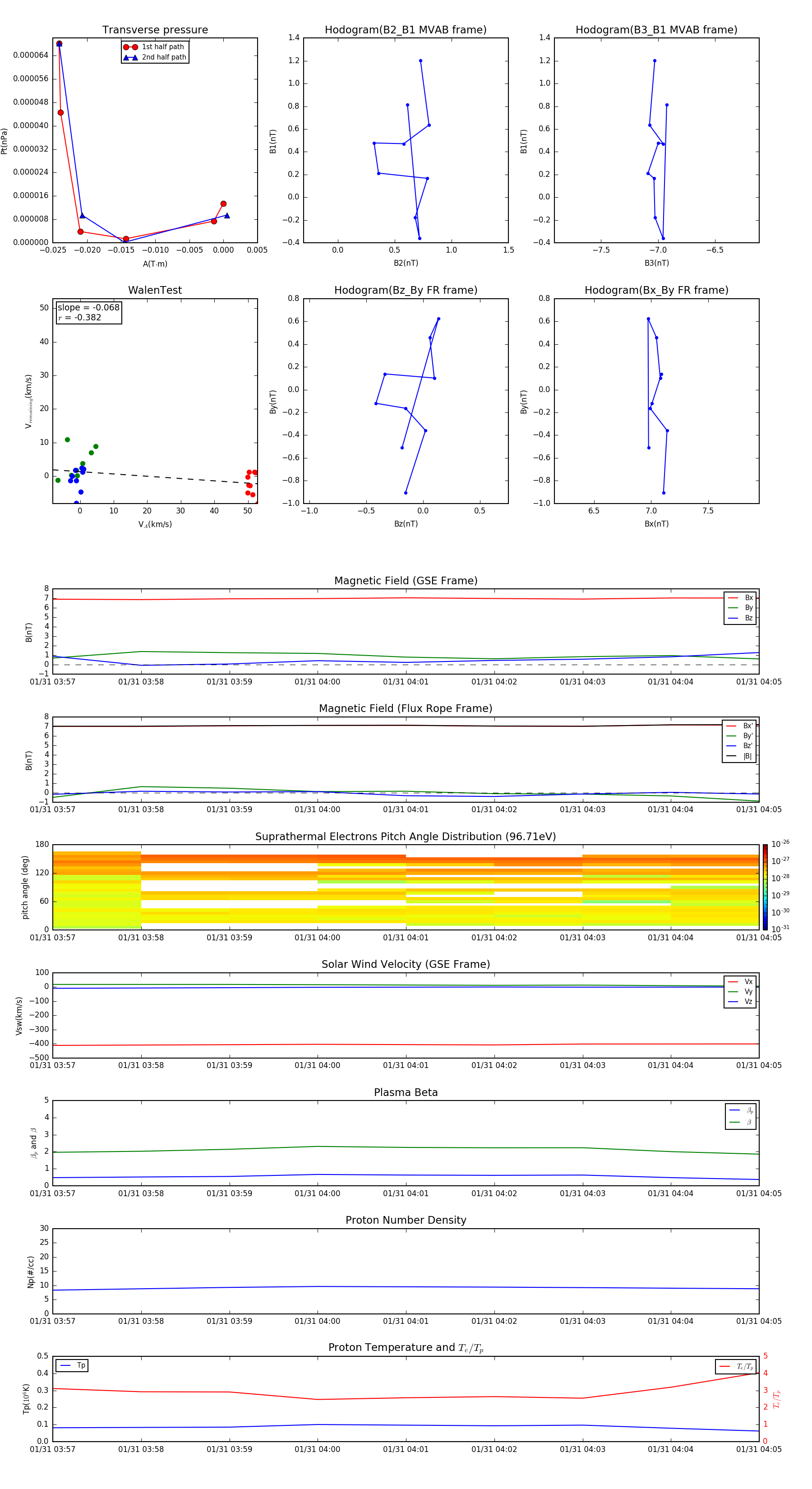Click '01/31 03:57' tick under Proton Temperature panel

click(53, 1449)
